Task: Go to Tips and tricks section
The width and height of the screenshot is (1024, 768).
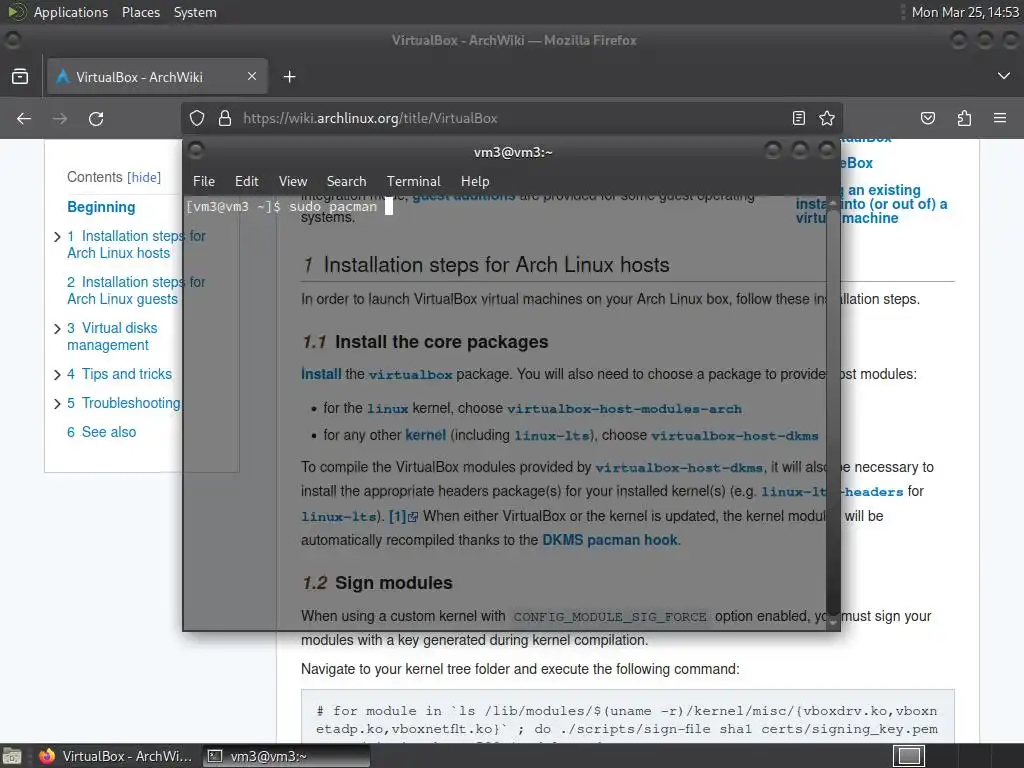Action: pyautogui.click(x=120, y=374)
